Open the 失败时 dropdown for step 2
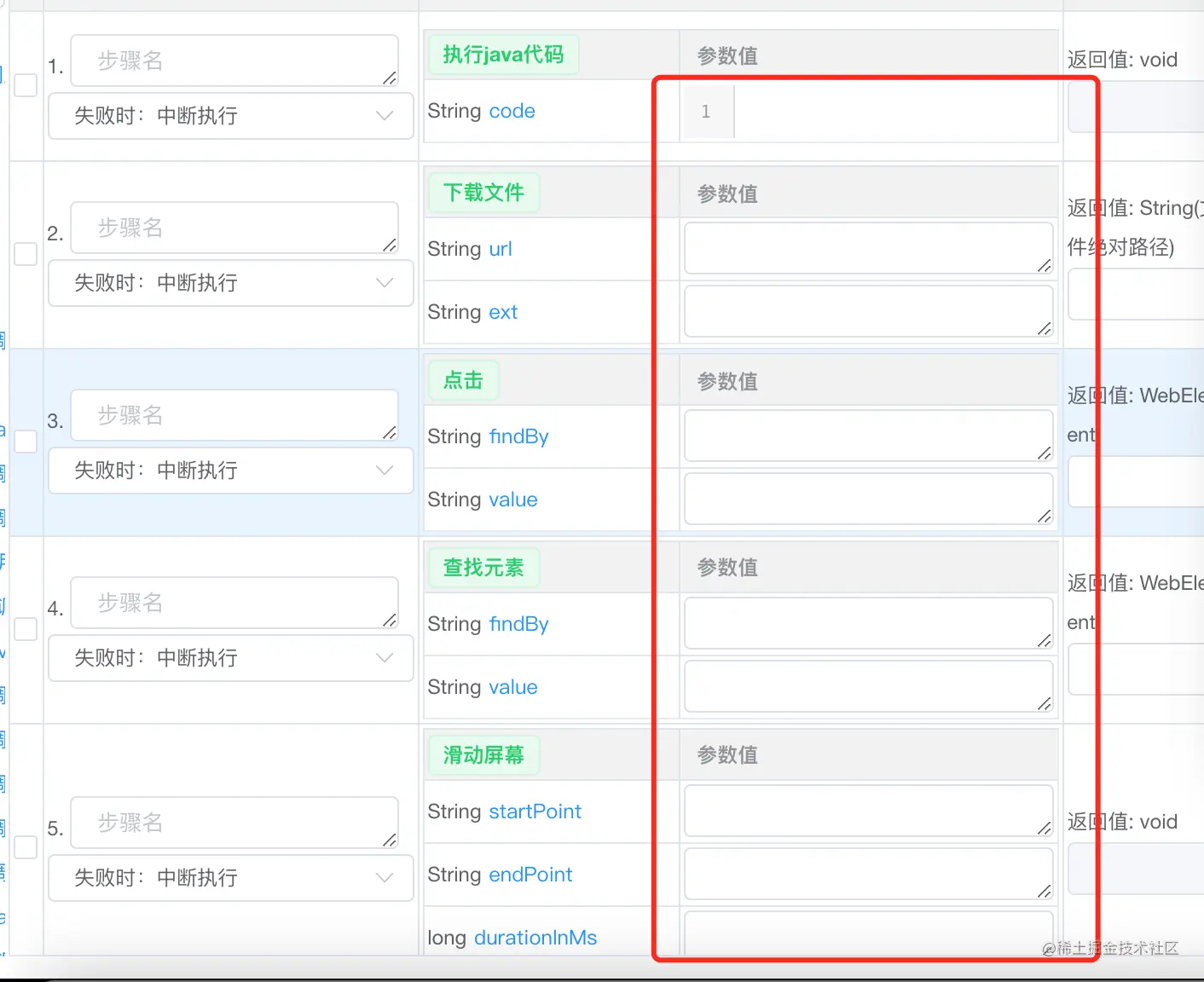1204x982 pixels. pos(230,283)
